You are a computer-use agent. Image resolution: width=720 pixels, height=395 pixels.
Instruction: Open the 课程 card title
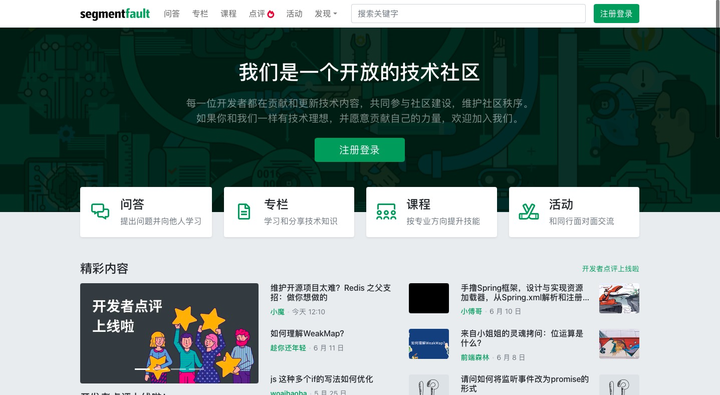(418, 204)
